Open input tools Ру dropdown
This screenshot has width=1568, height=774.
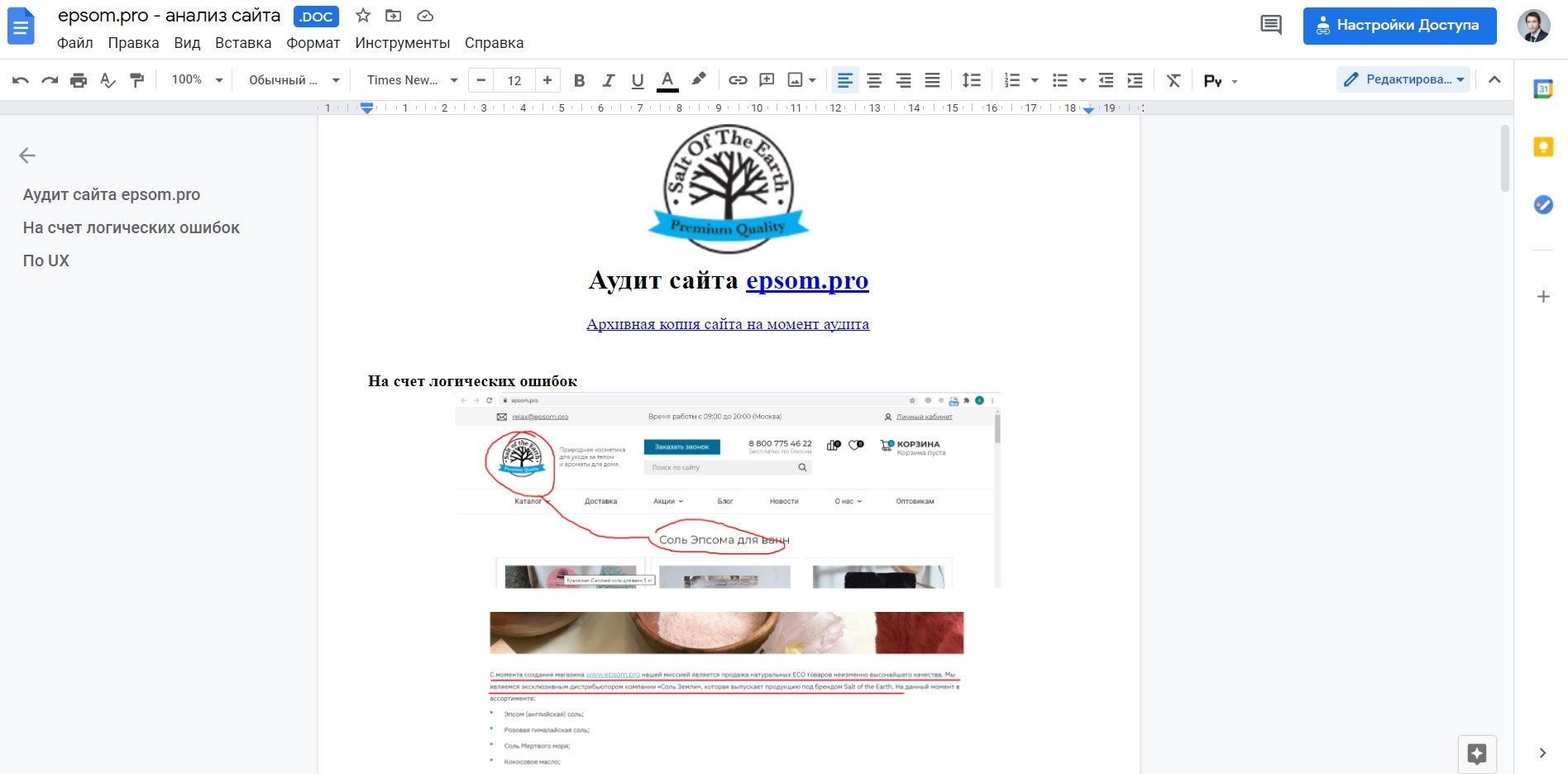pos(1221,80)
